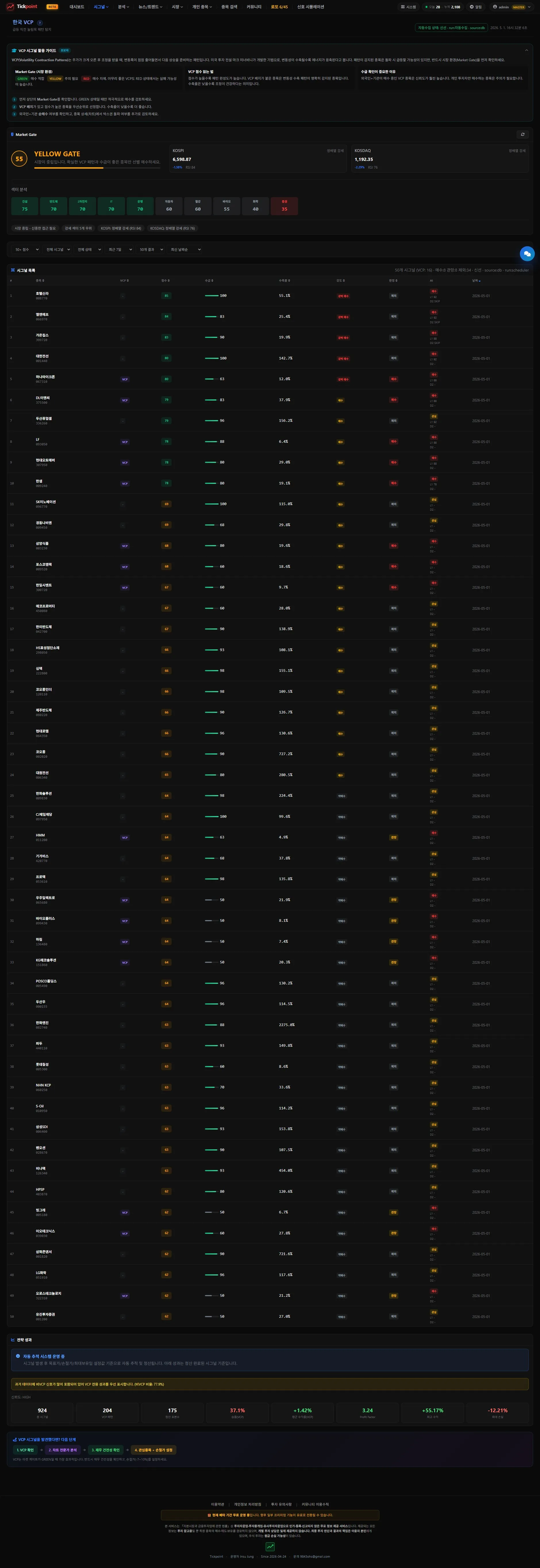Click the score badge in the 호텔신라 row

point(166,296)
